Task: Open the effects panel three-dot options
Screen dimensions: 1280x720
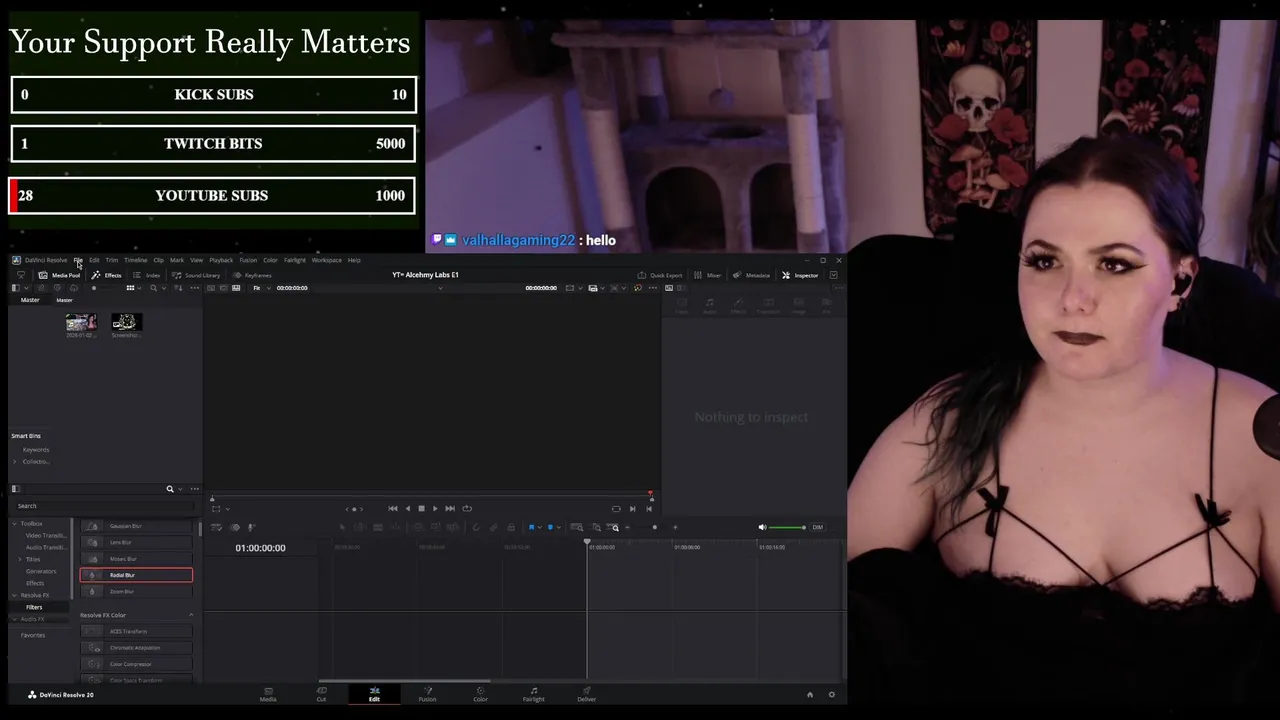Action: (194, 489)
